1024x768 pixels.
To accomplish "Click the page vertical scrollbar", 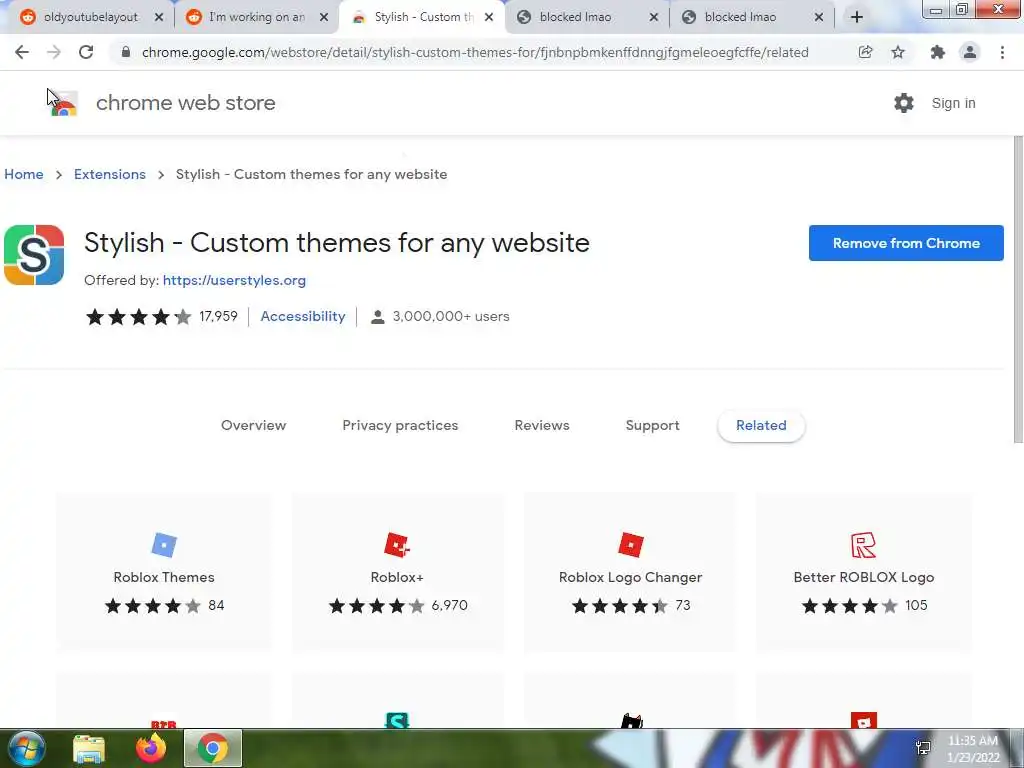I will coord(1017,289).
